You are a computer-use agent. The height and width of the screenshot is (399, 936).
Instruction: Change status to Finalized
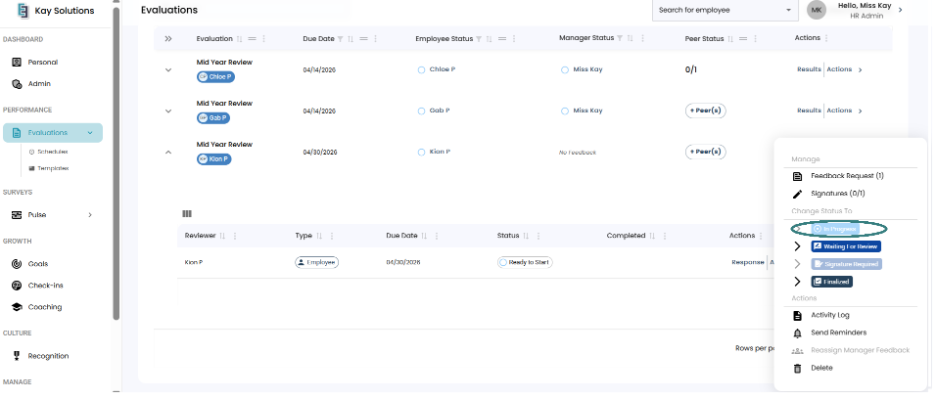point(832,281)
